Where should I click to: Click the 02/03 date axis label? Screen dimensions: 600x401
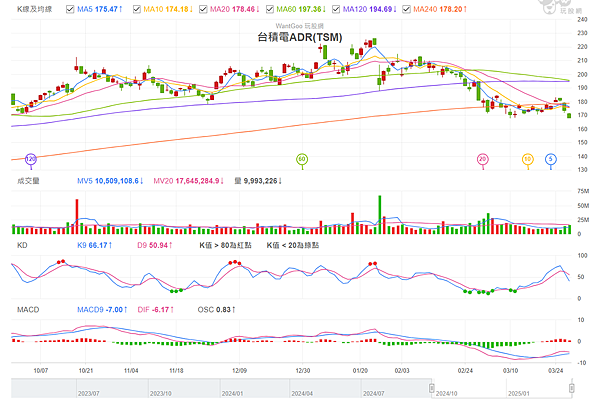[402, 371]
